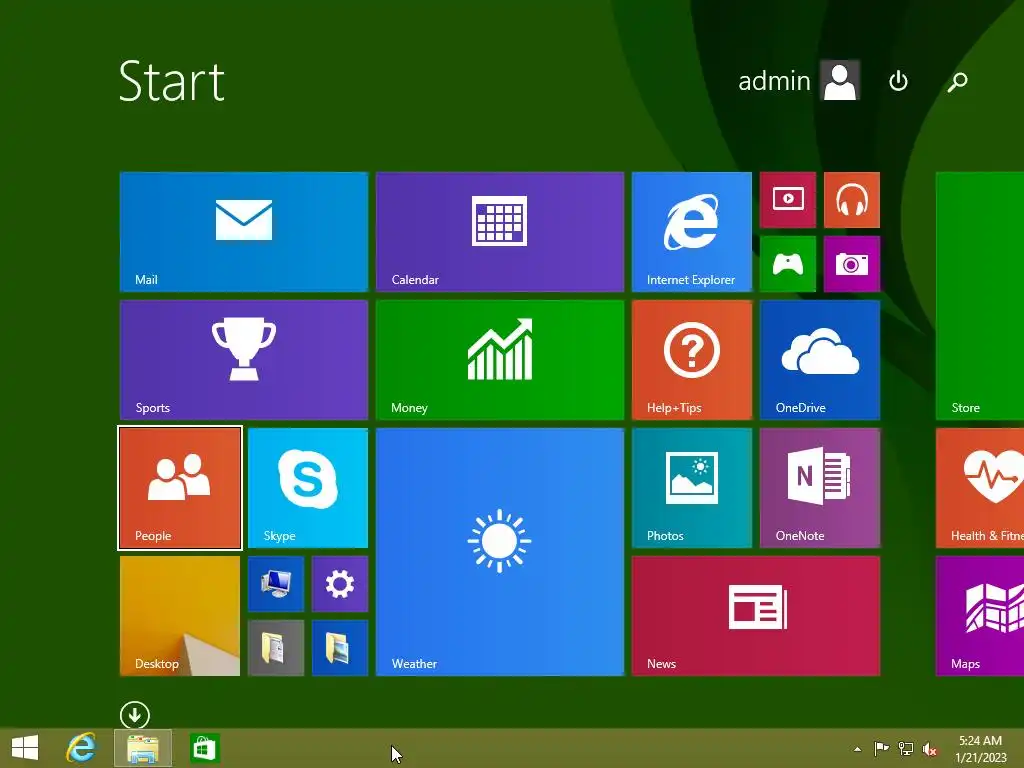This screenshot has width=1024, height=768.
Task: Open the Calendar tile
Action: click(500, 232)
